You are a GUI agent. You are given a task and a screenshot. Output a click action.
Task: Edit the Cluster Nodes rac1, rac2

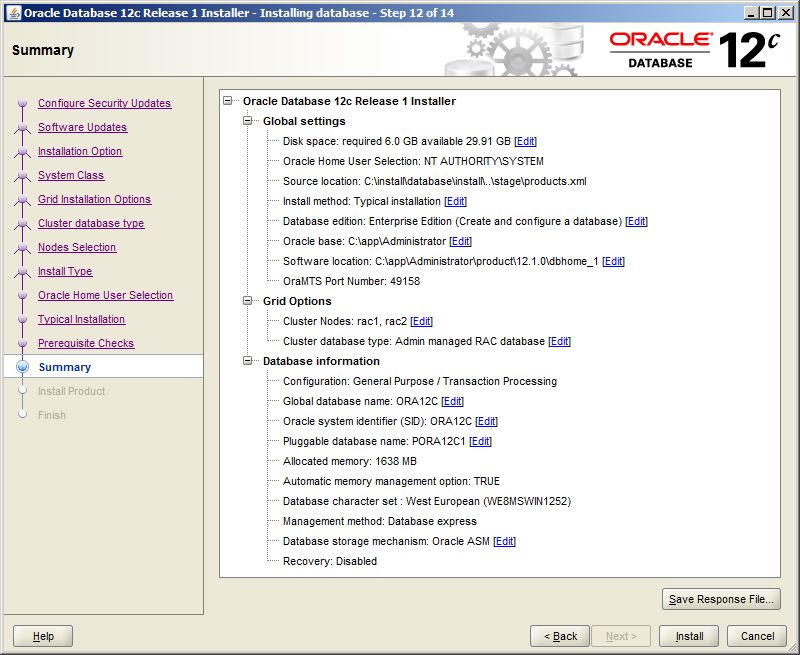coord(421,321)
